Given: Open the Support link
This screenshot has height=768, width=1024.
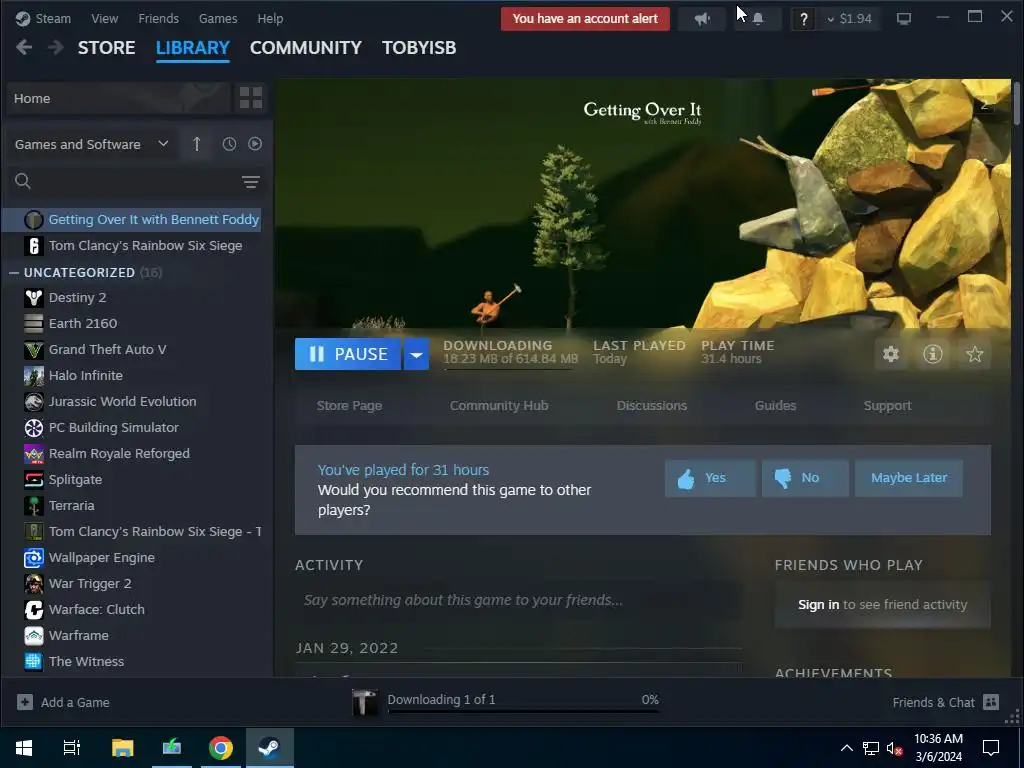Looking at the screenshot, I should tap(888, 406).
